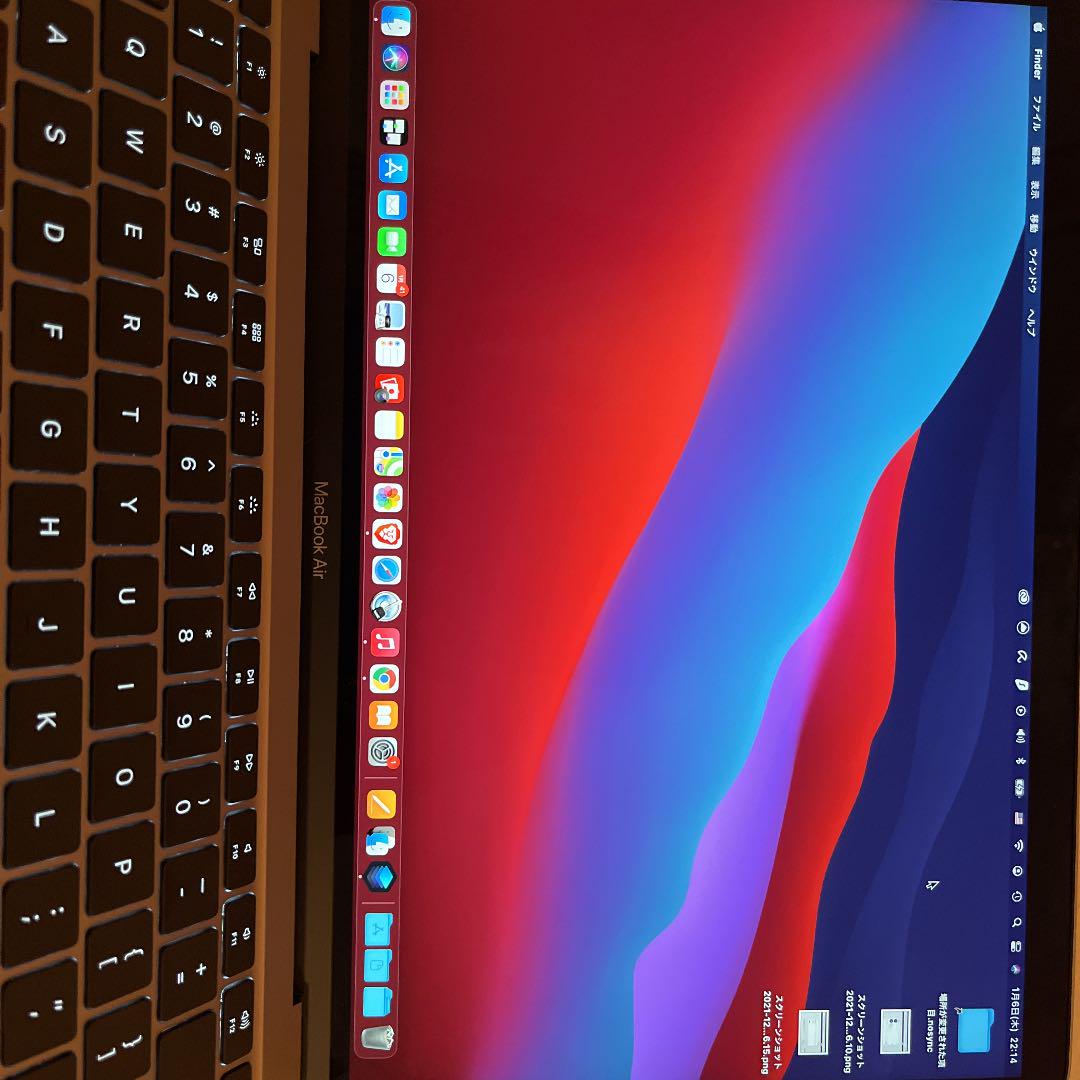Open the ウインドウ menu
The image size is (1080, 1080).
click(1032, 271)
